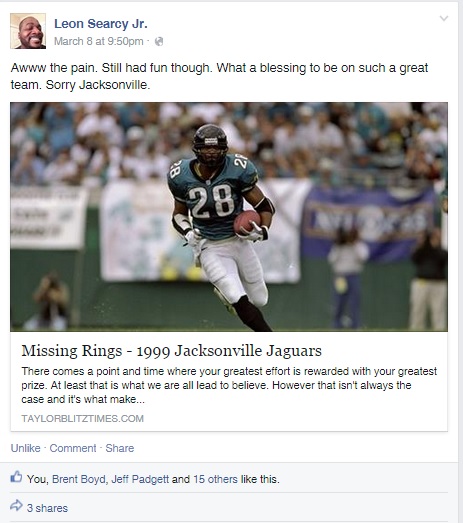
Task: Click the March 8 at 9:50pm timestamp
Action: point(99,41)
